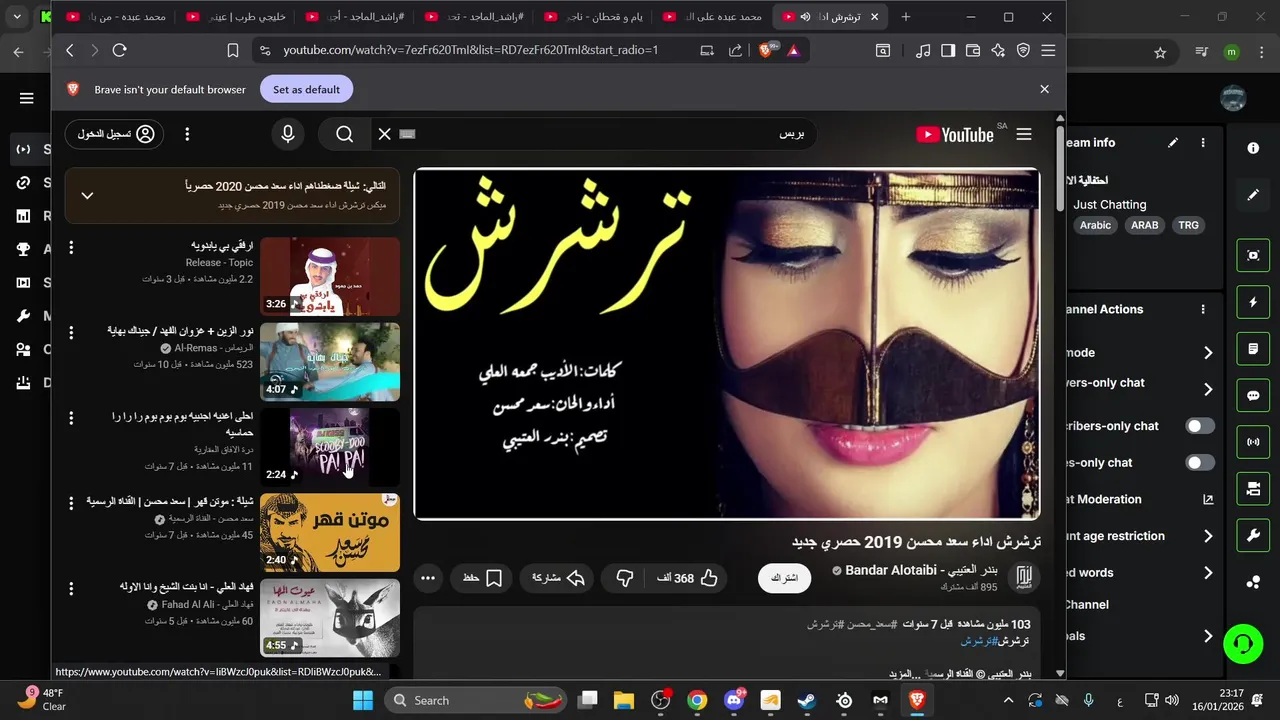Image resolution: width=1280 pixels, height=720 pixels.
Task: Run YouTube search magnifier button
Action: [x=345, y=134]
